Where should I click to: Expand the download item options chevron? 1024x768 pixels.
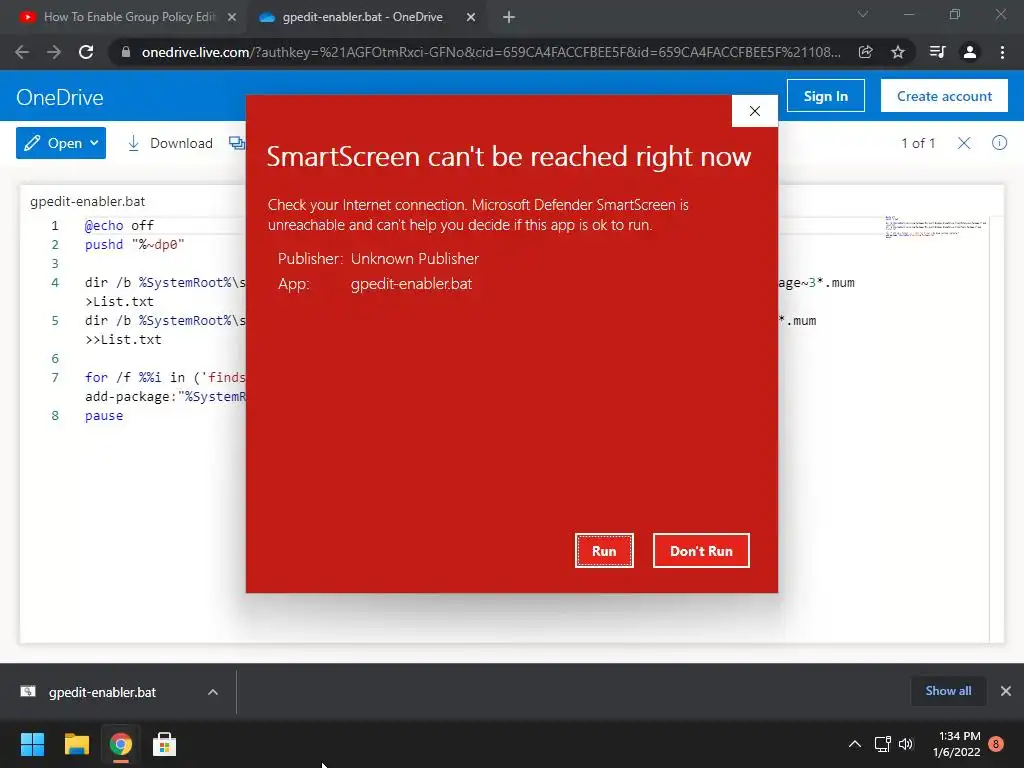[213, 692]
